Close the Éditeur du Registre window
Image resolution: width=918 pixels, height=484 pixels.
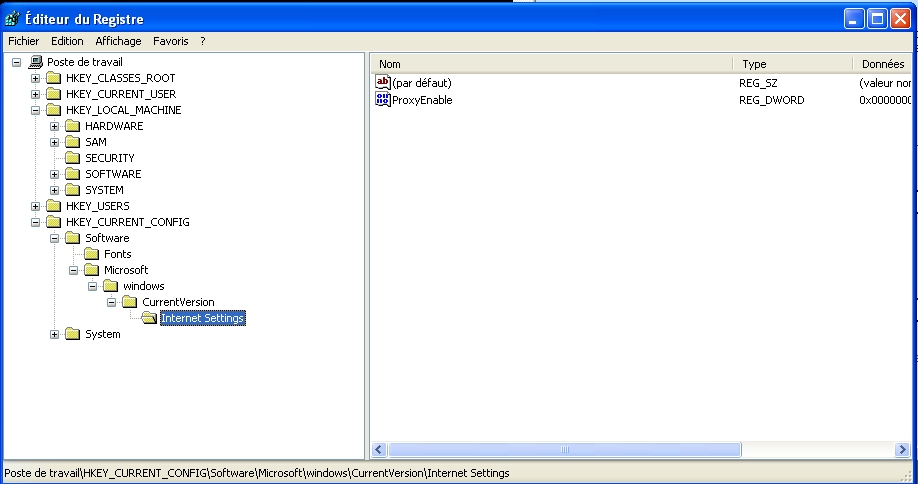pyautogui.click(x=900, y=19)
